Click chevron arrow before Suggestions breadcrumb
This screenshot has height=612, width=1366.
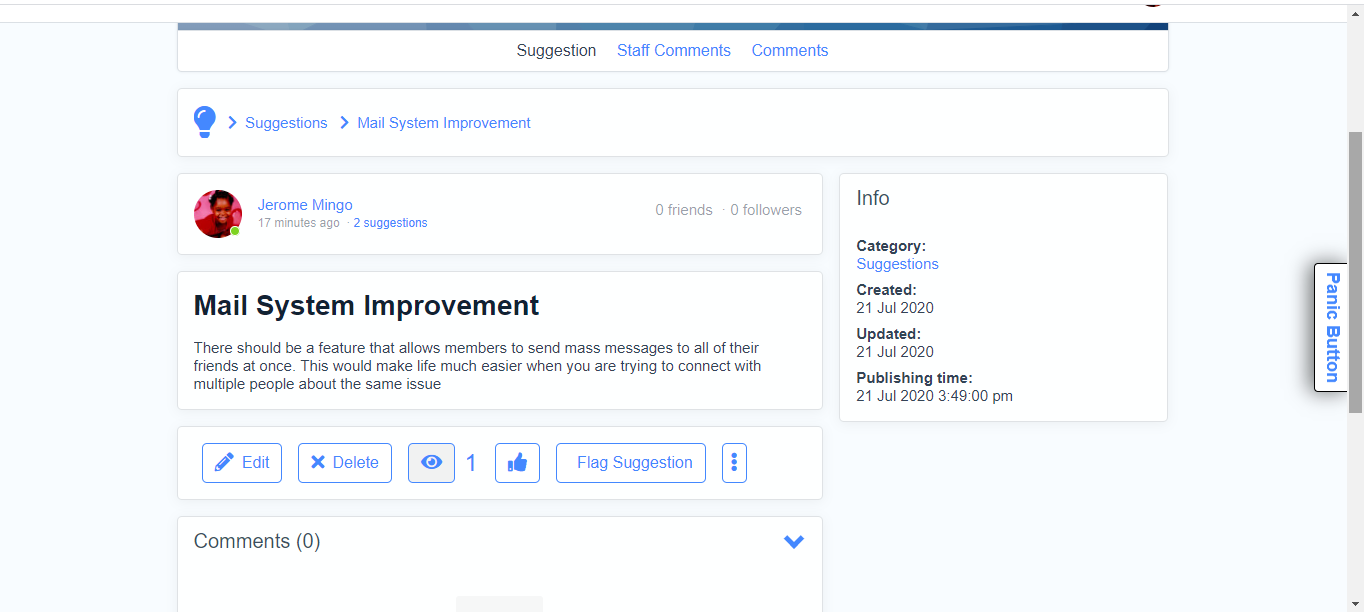[233, 123]
